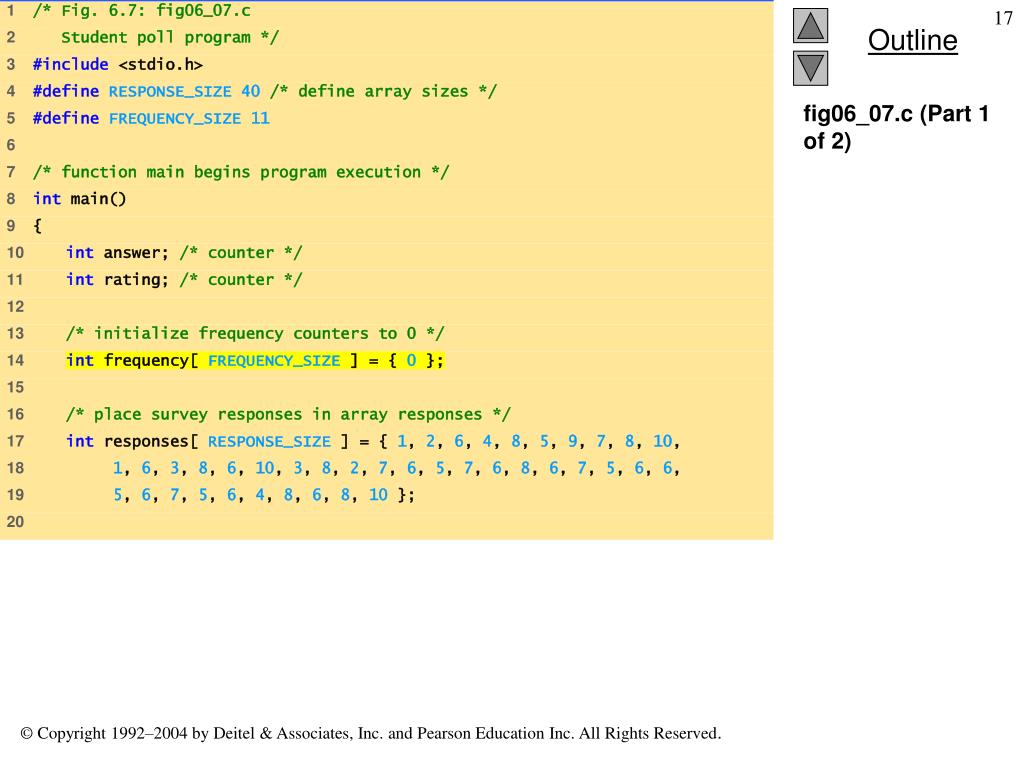The height and width of the screenshot is (768, 1024).
Task: Click the '#include <stdio.h>' line
Action: click(x=118, y=65)
